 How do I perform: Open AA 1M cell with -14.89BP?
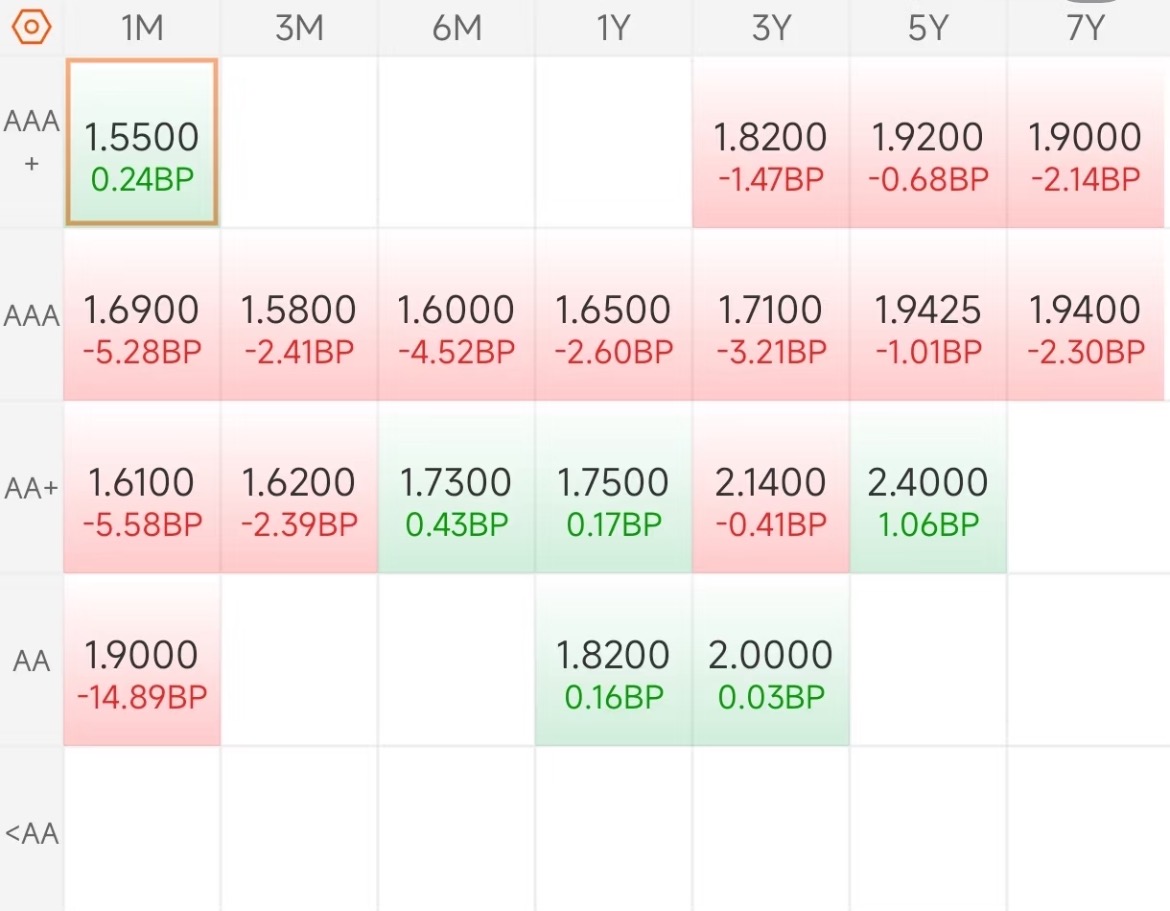142,660
